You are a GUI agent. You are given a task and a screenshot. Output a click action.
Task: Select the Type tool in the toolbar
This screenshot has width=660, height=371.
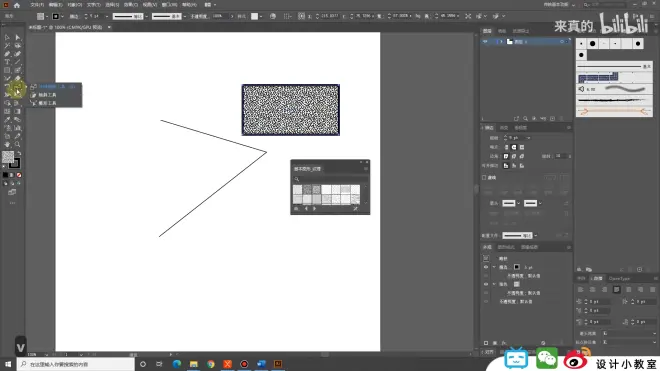pos(7,62)
